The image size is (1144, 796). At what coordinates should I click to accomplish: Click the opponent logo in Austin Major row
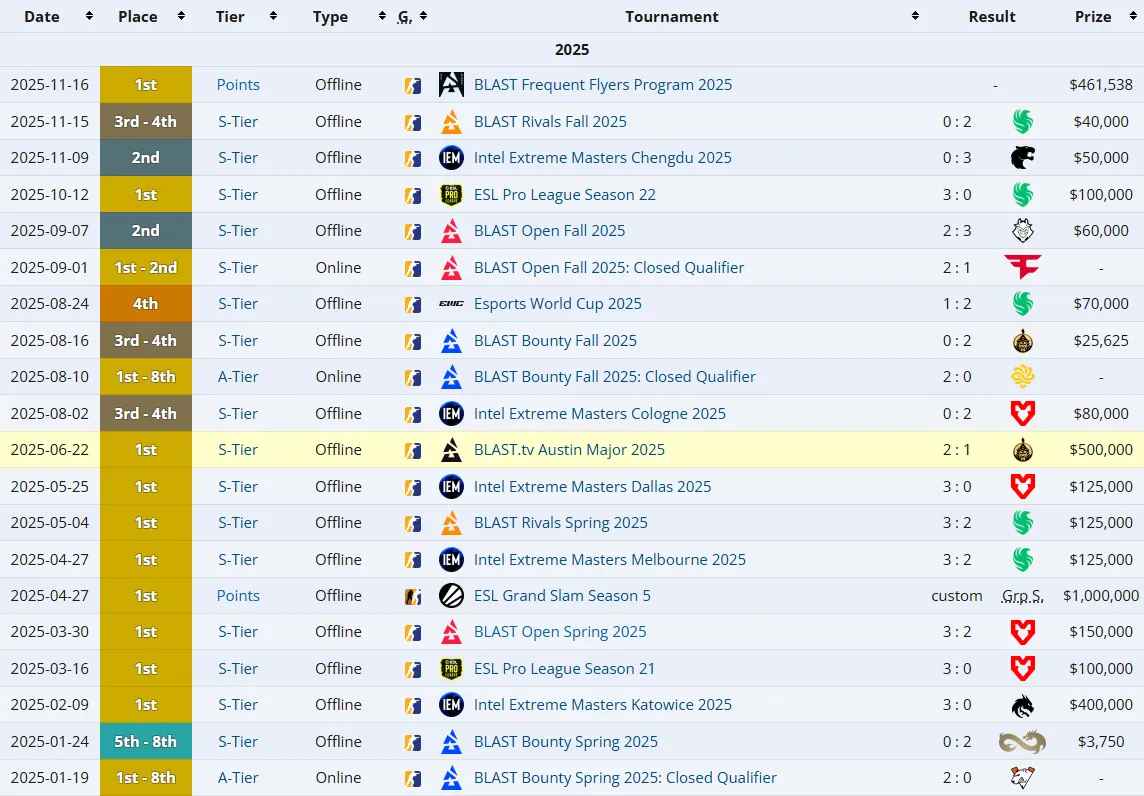pos(1023,449)
